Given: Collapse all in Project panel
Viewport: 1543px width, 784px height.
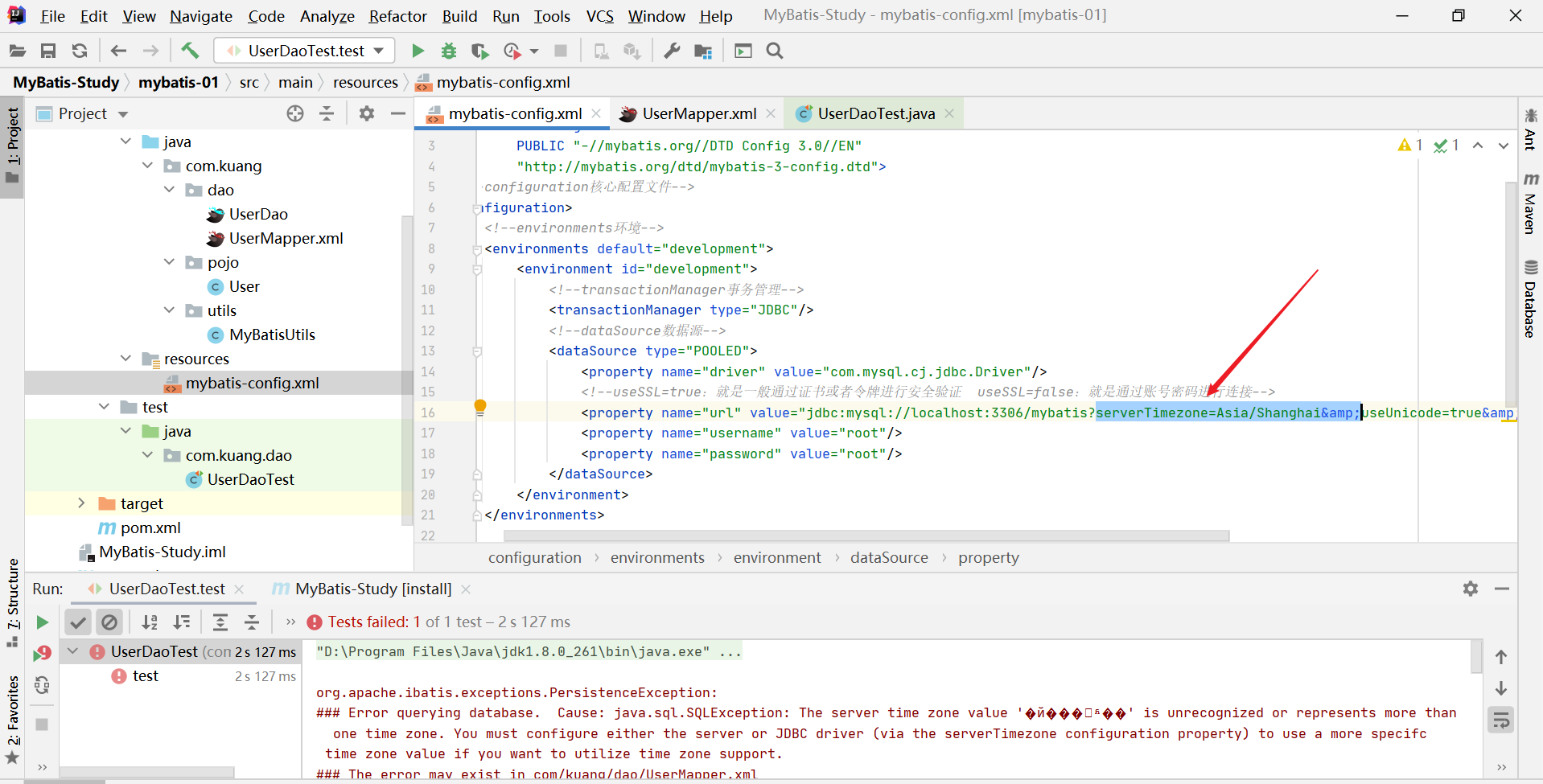Looking at the screenshot, I should [327, 113].
